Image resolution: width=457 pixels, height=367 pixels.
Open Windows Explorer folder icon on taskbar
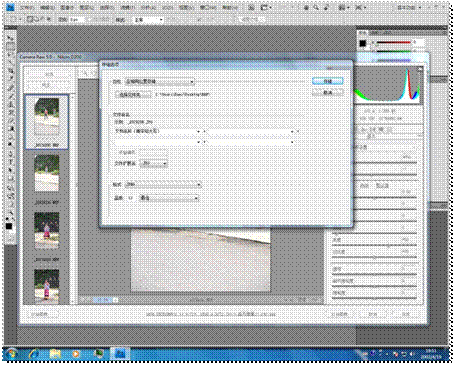click(x=55, y=353)
